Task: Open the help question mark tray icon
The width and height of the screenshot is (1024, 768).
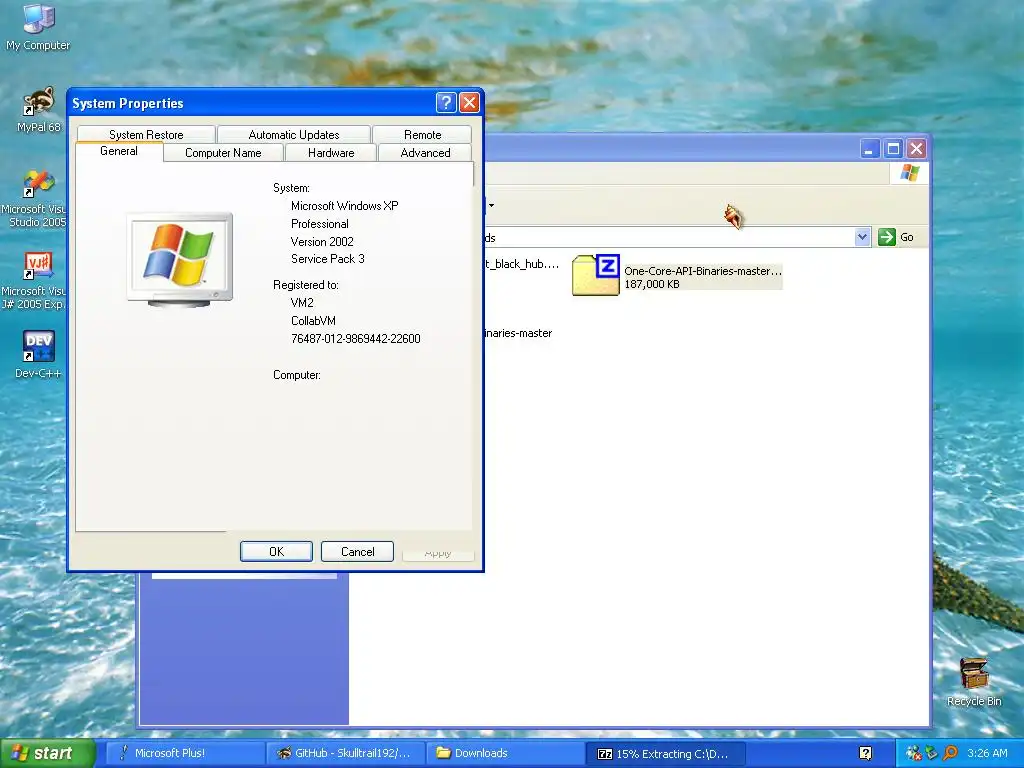Action: click(x=865, y=753)
